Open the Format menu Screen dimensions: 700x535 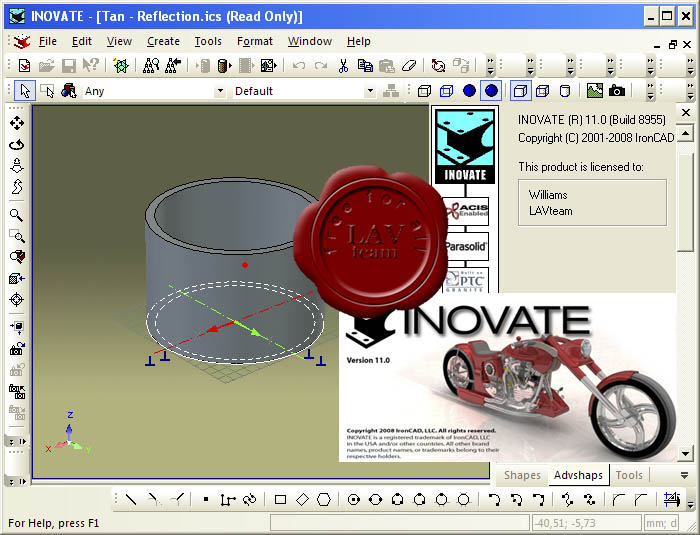[254, 42]
